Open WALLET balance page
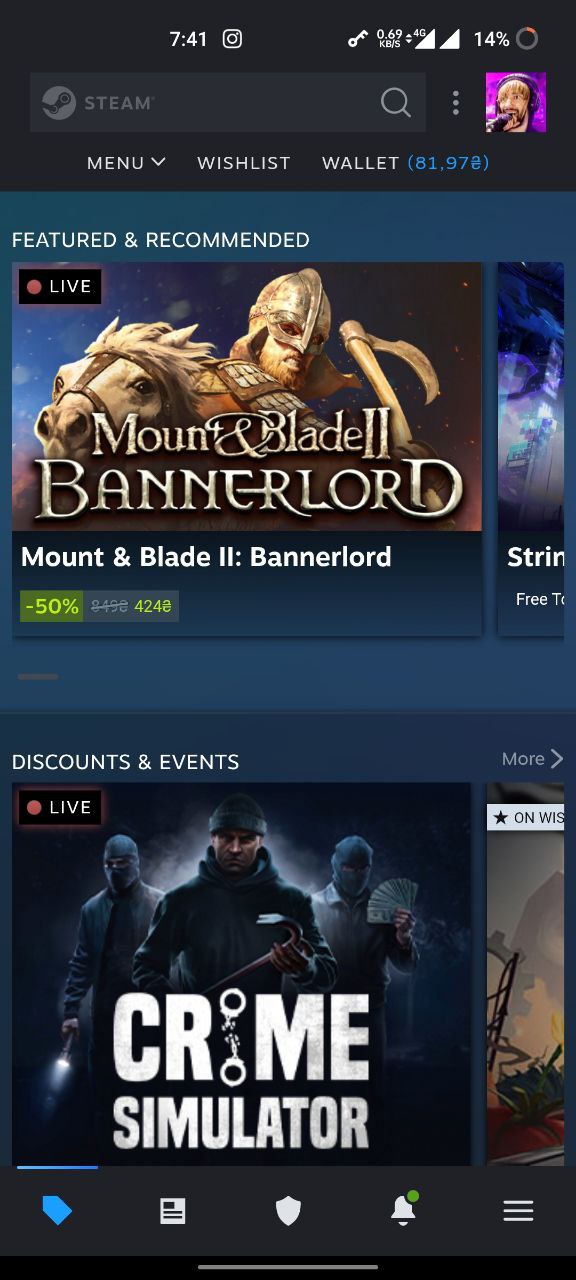 coord(405,162)
